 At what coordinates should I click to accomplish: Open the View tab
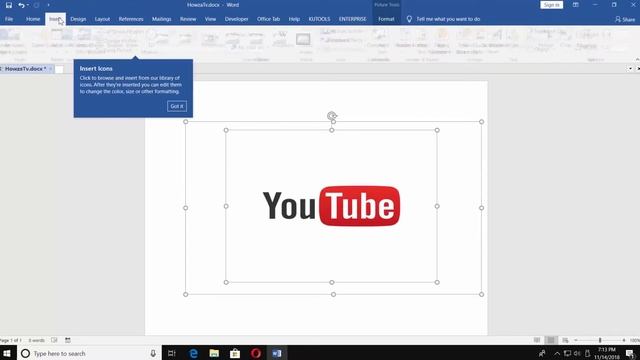click(210, 19)
